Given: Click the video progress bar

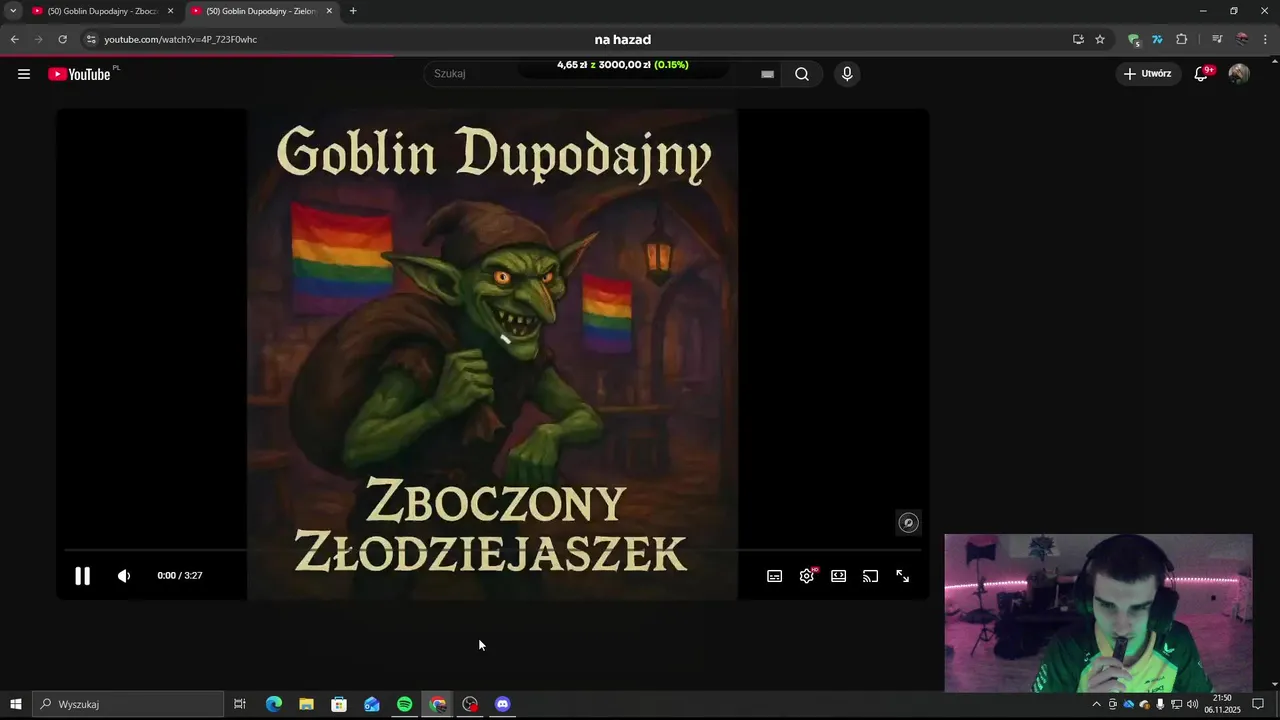Looking at the screenshot, I should 492,550.
